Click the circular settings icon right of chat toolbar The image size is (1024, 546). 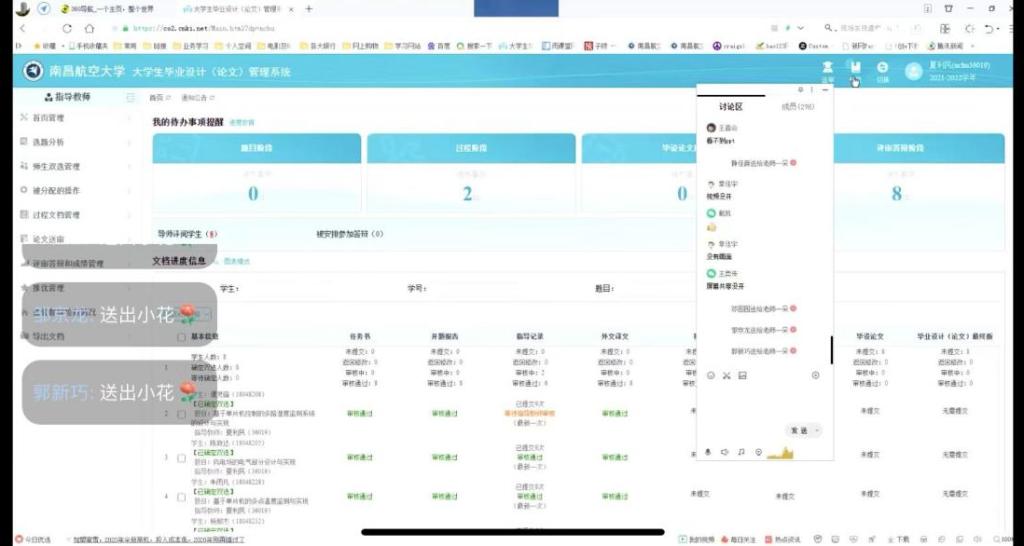pos(816,375)
